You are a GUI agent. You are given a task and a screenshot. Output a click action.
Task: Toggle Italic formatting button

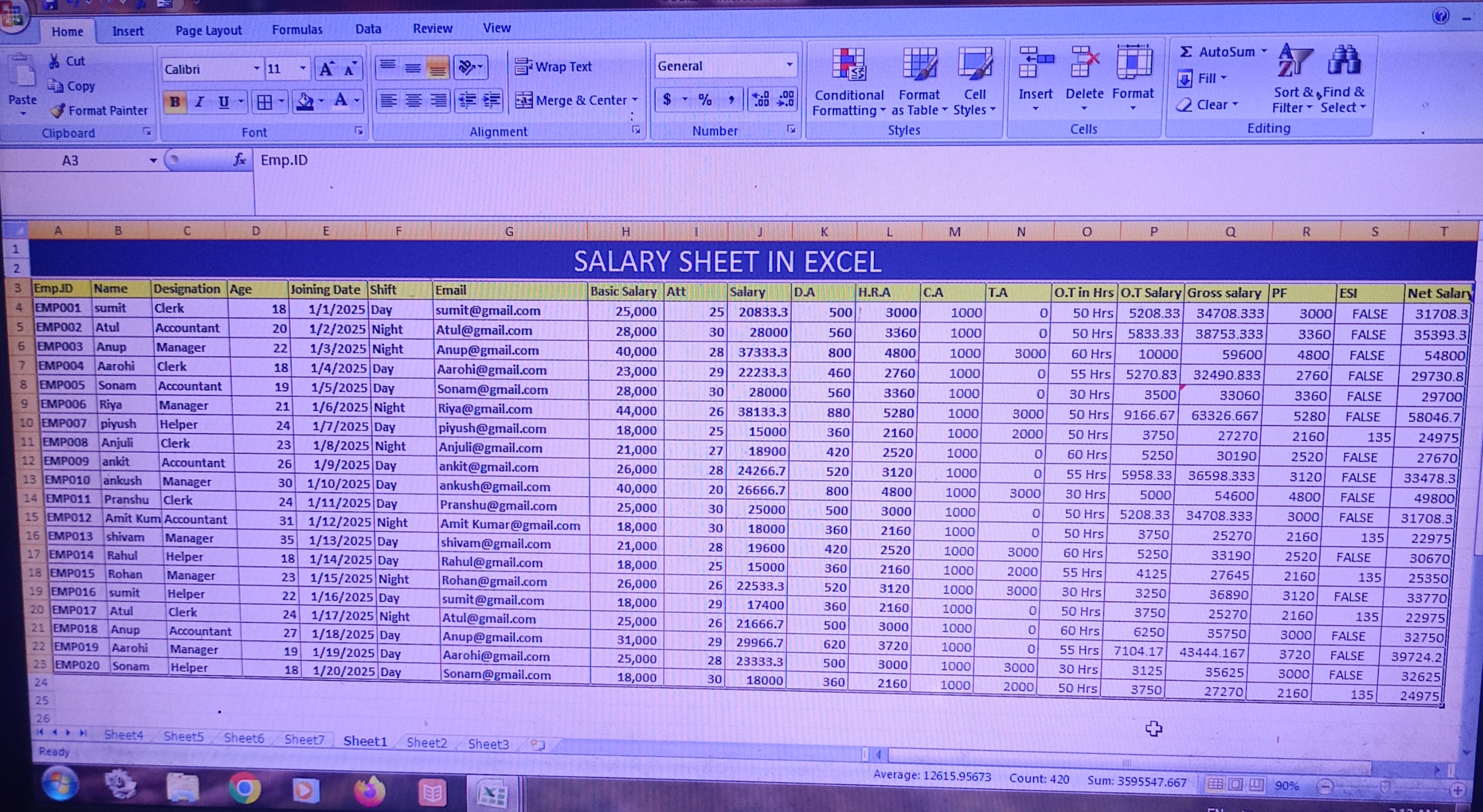[199, 102]
